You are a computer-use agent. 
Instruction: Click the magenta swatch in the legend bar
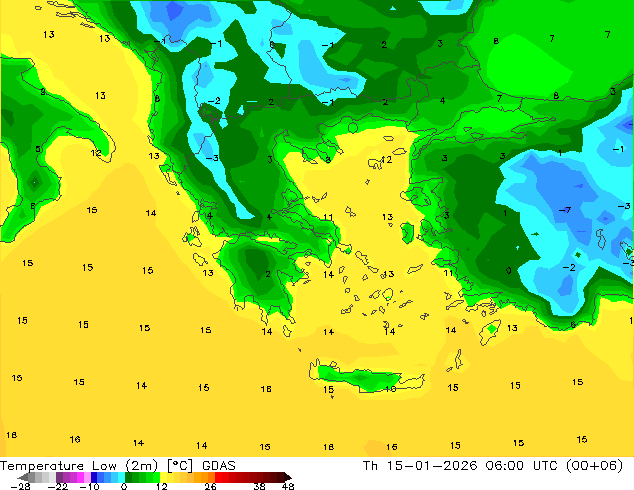80,477
